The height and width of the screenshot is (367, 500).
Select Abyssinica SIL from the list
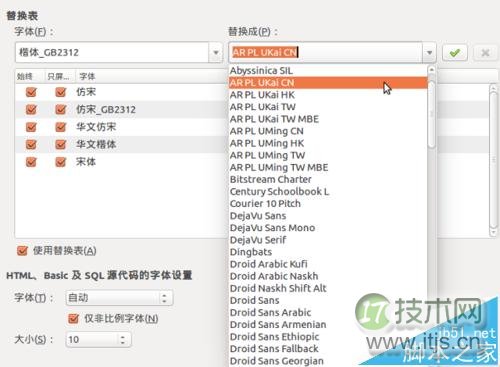click(328, 71)
